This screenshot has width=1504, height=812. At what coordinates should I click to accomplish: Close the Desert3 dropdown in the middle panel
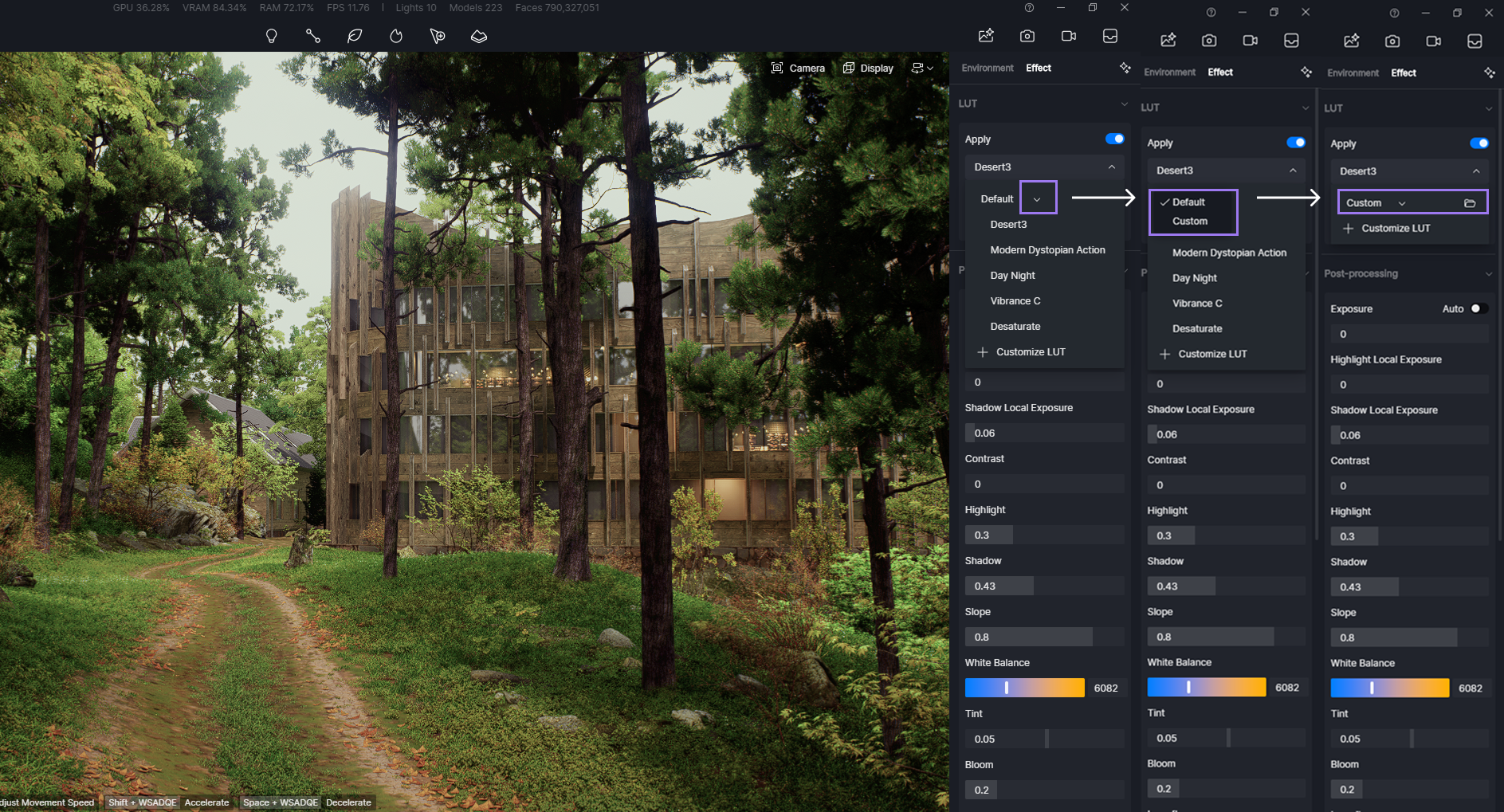point(1293,171)
